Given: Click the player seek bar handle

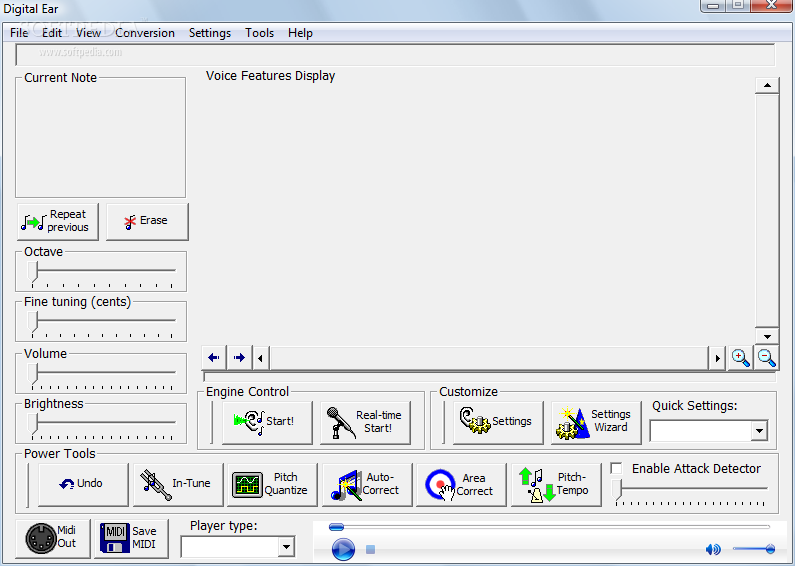Looking at the screenshot, I should tap(336, 527).
